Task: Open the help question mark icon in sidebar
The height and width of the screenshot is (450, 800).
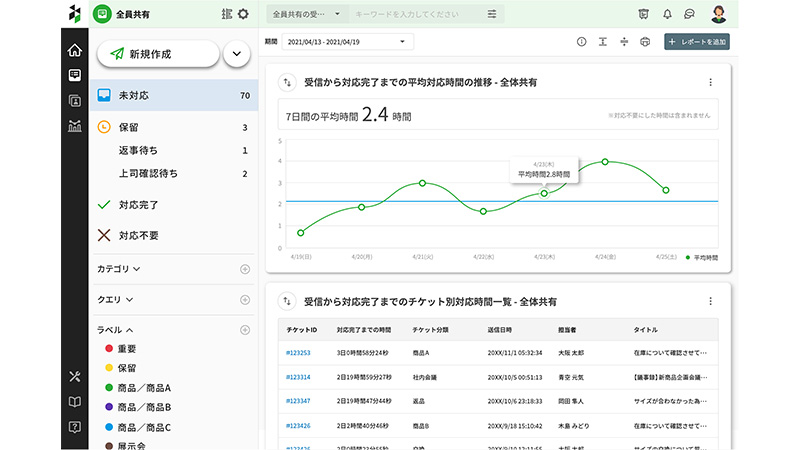Action: 74,427
